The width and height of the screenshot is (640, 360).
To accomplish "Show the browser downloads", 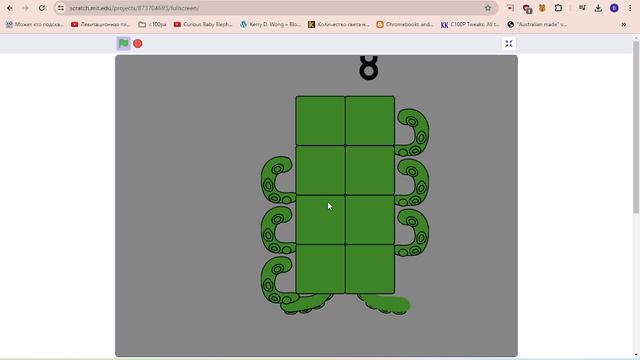I will click(x=598, y=8).
